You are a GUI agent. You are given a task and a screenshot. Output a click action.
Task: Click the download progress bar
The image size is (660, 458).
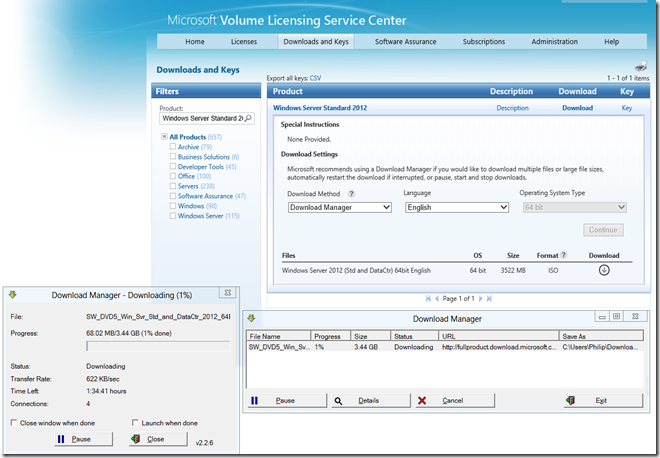pyautogui.click(x=158, y=346)
